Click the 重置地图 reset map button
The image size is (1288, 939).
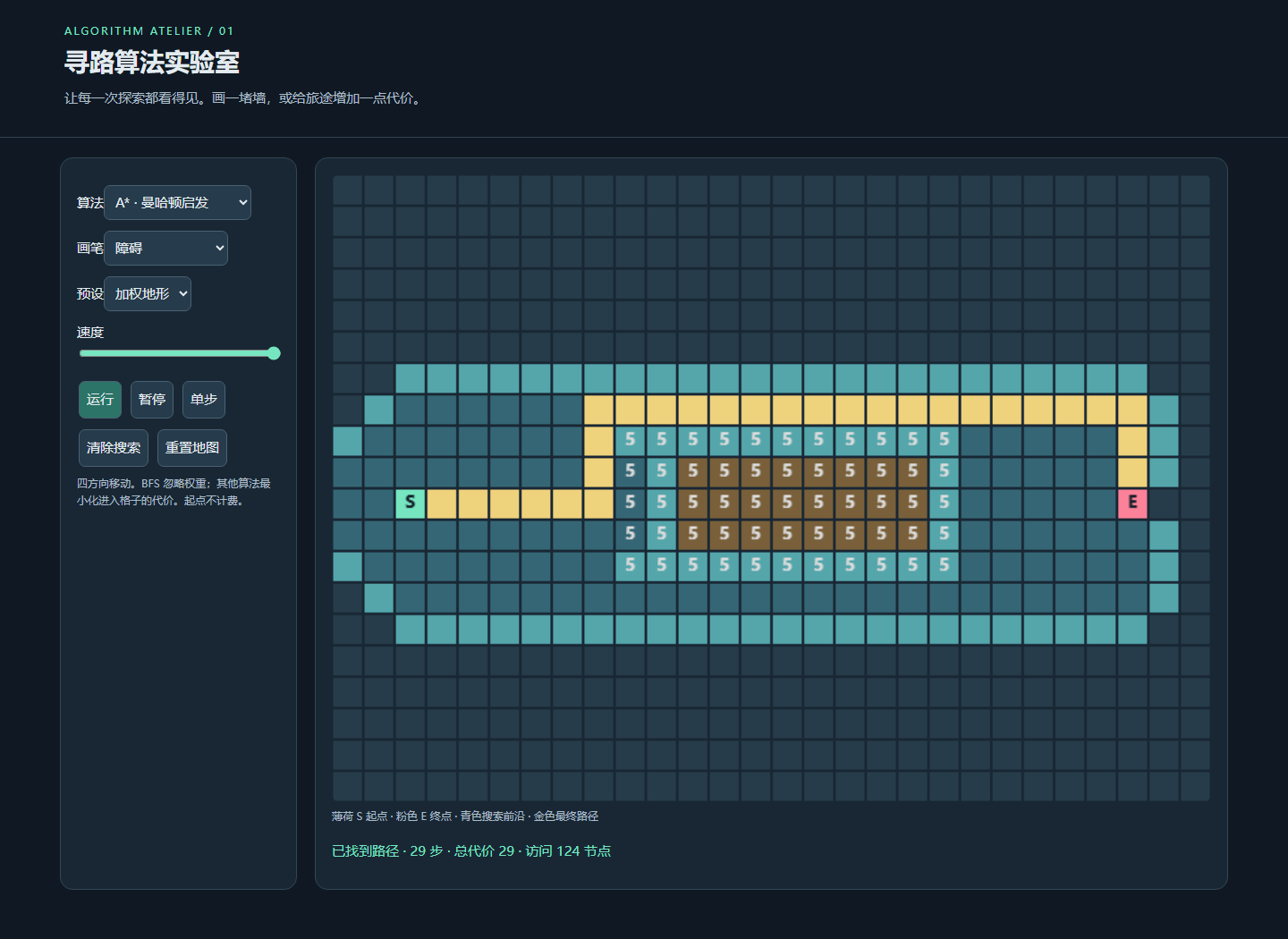pyautogui.click(x=192, y=448)
